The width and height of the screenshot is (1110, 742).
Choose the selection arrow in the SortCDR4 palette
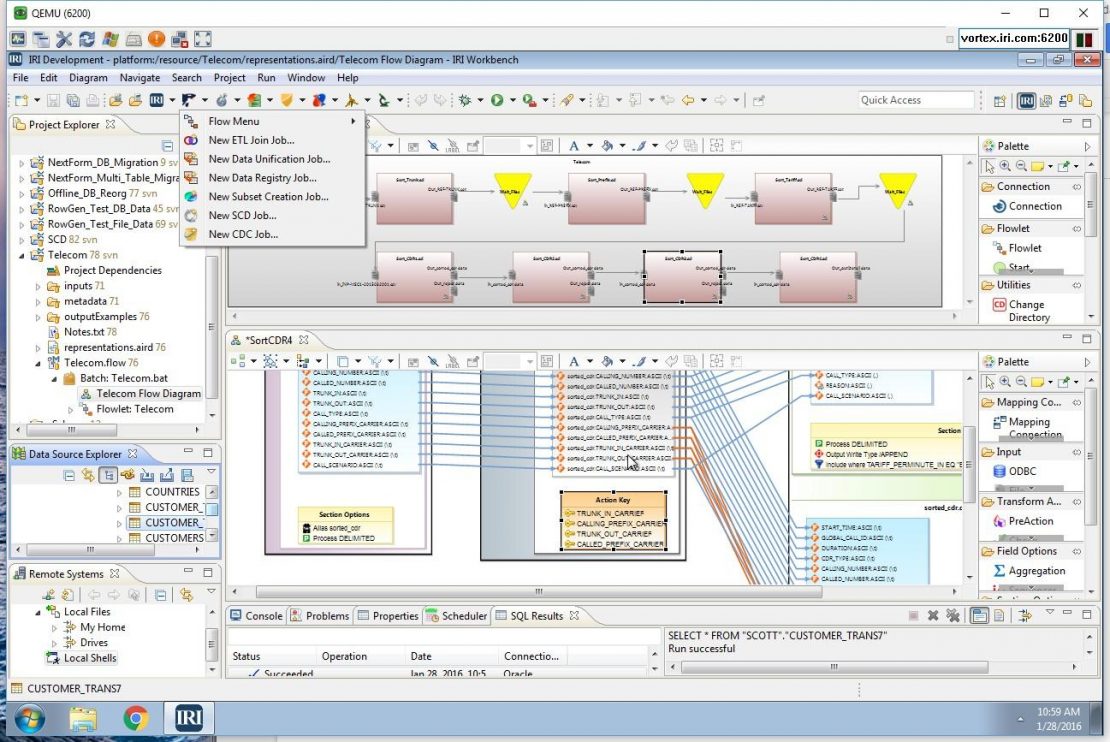(x=988, y=382)
